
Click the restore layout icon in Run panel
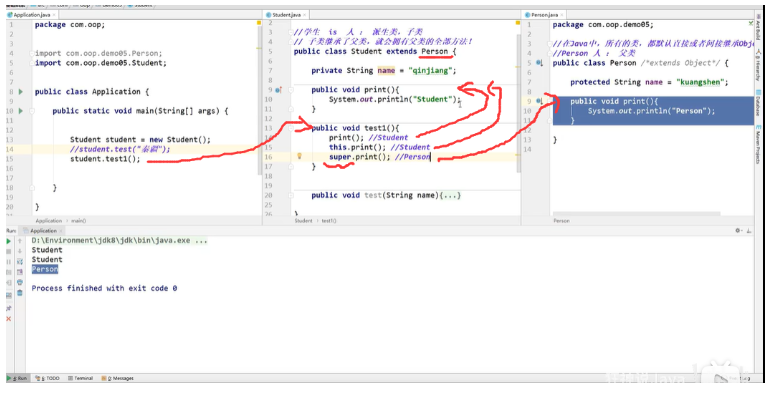(8, 295)
